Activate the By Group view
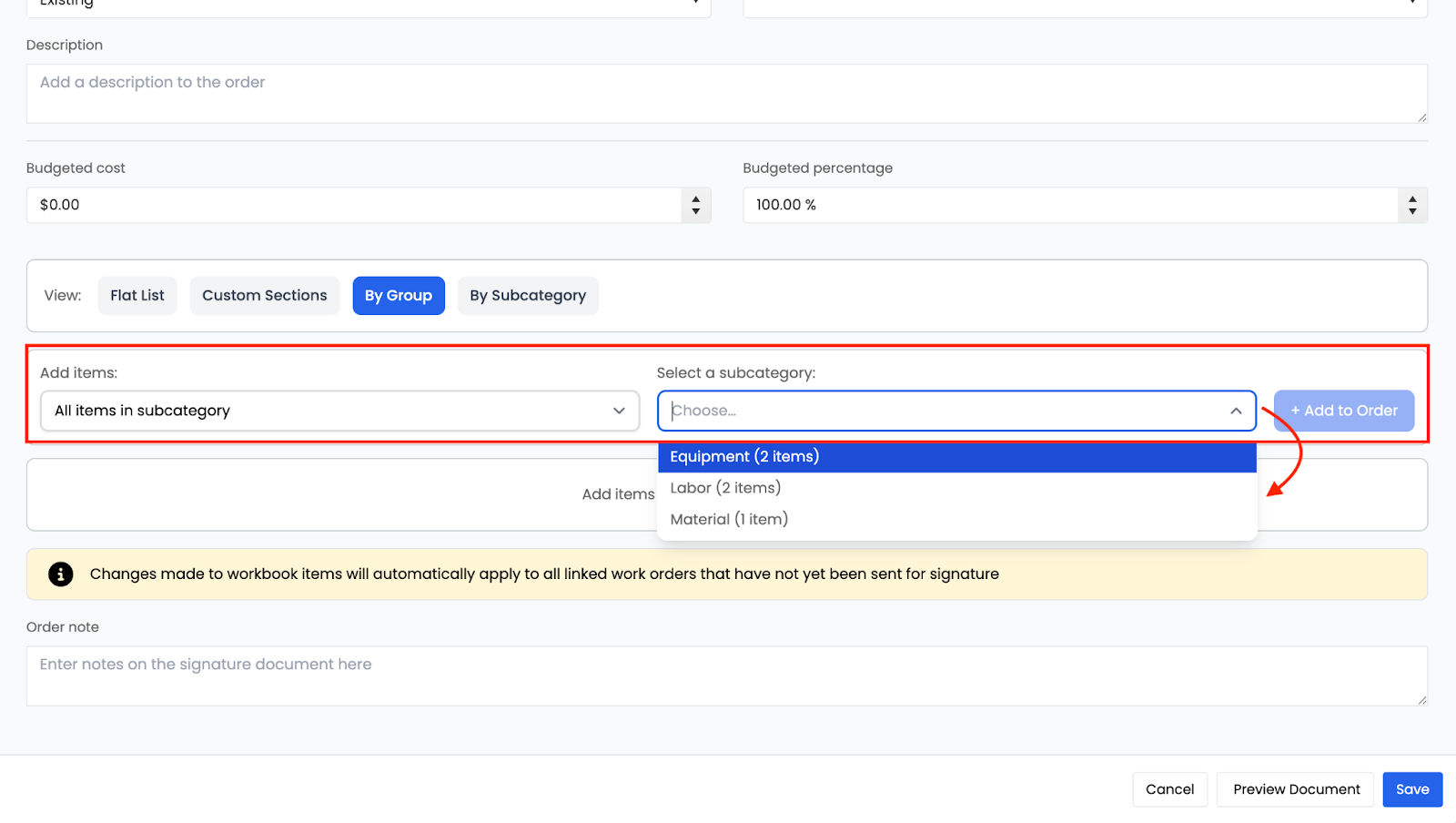Viewport: 1456px width, 823px height. click(399, 296)
